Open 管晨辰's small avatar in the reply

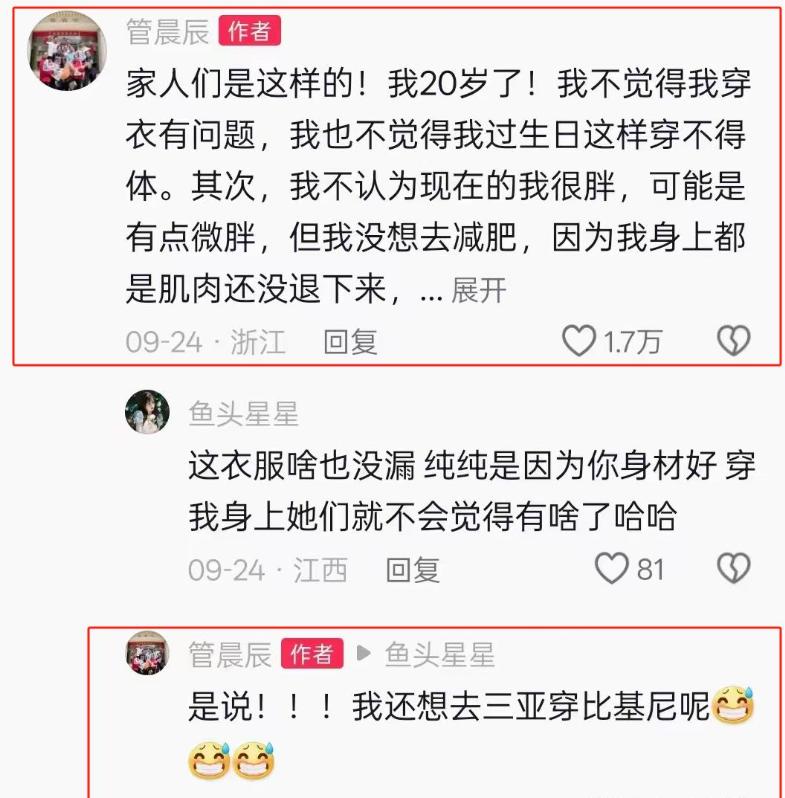pyautogui.click(x=147, y=653)
